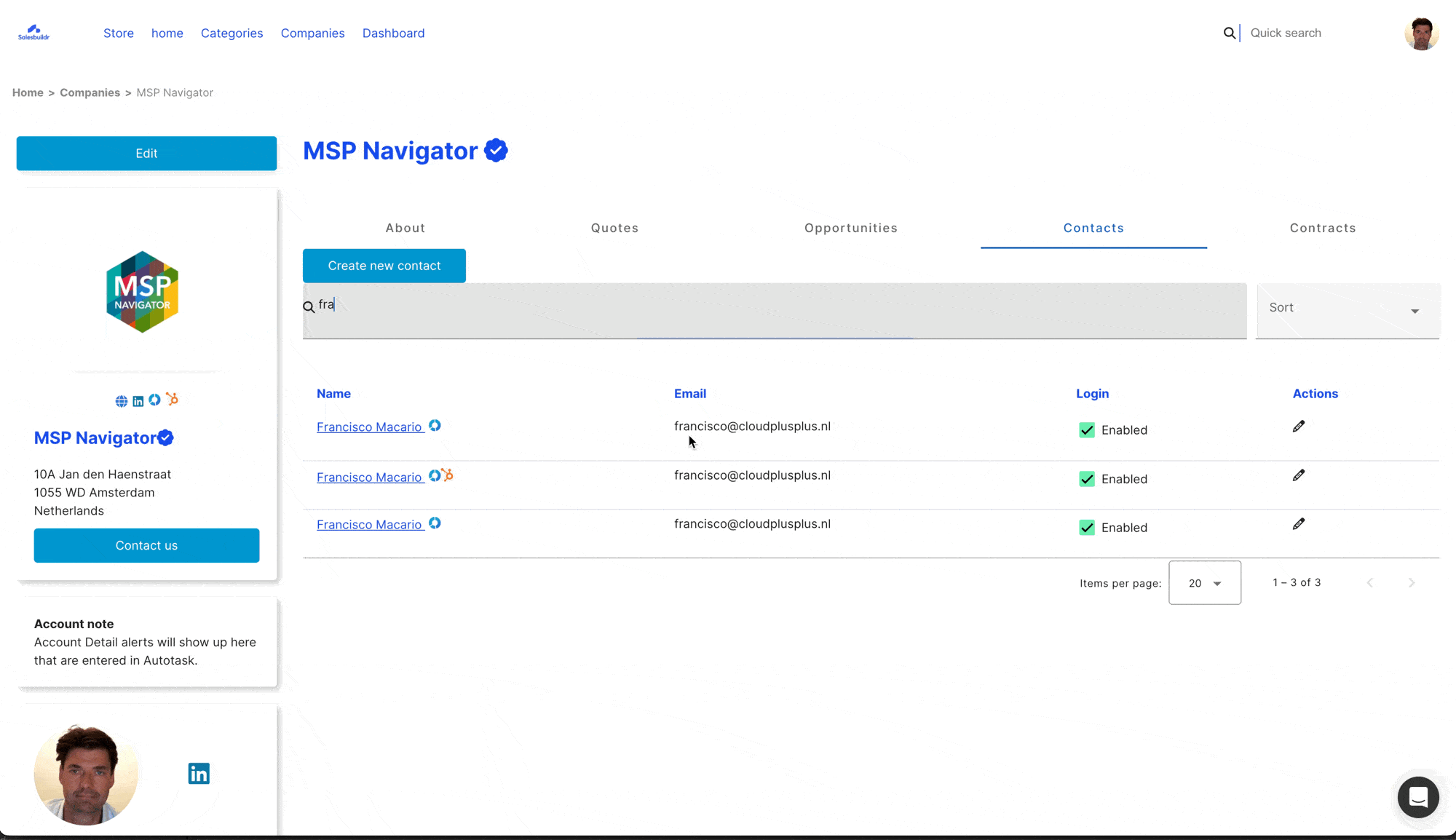The width and height of the screenshot is (1456, 840).
Task: Go to the previous page of contacts
Action: [1370, 583]
